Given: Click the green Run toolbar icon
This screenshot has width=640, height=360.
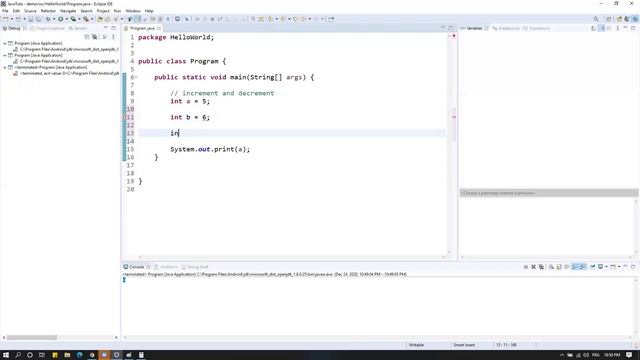Looking at the screenshot, I should click(x=60, y=19).
